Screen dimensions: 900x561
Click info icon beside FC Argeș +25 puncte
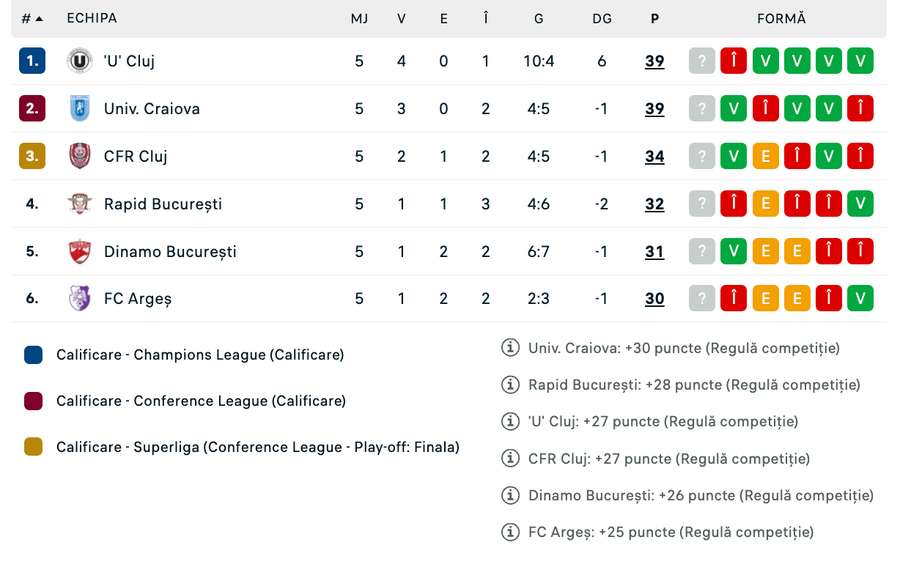(510, 532)
